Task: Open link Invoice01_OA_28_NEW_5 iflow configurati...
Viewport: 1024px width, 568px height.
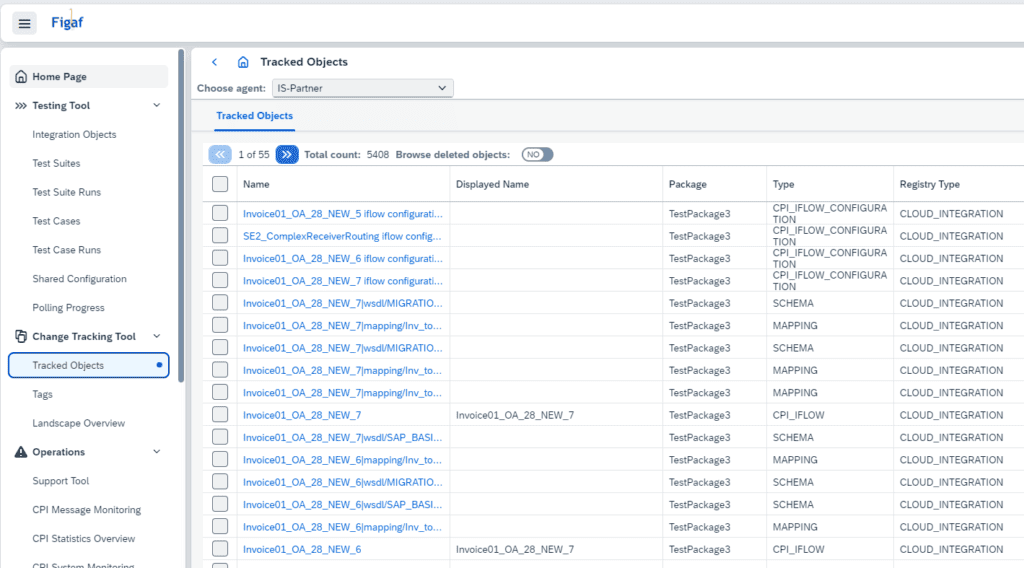Action: [x=343, y=213]
